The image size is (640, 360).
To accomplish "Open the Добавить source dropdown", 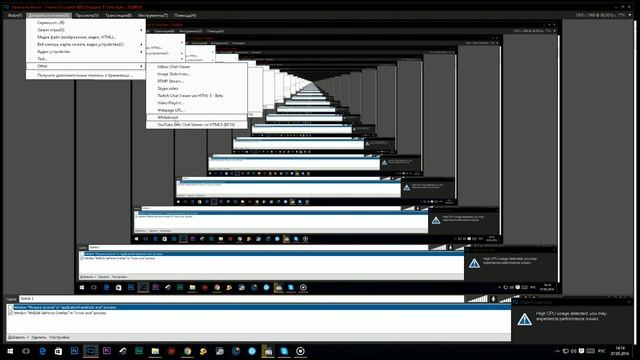I will tap(18, 338).
